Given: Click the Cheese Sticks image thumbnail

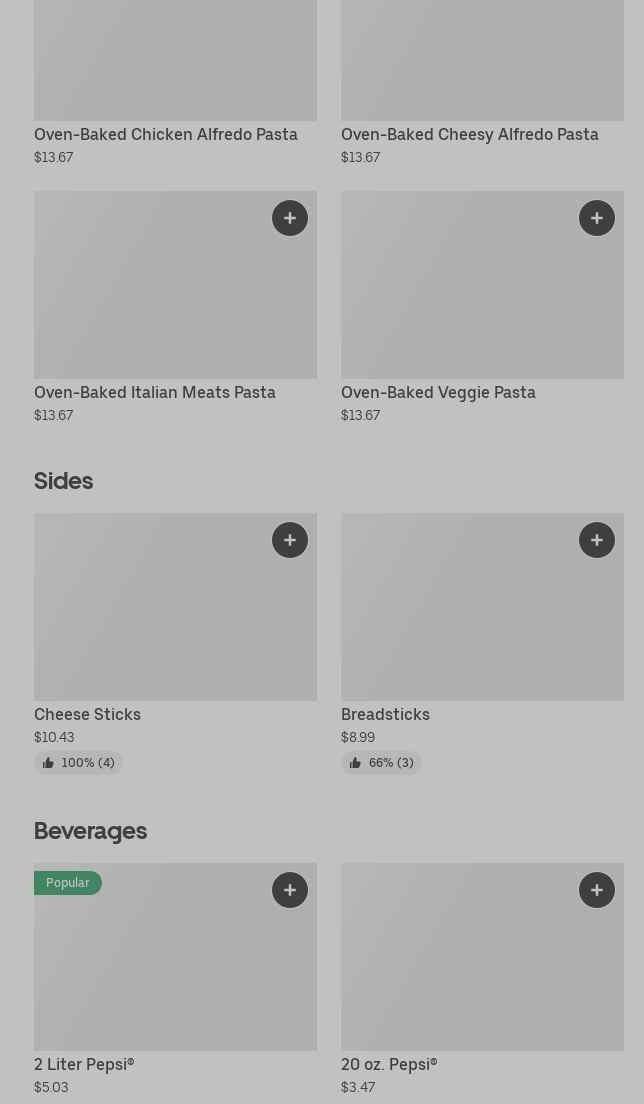Looking at the screenshot, I should (x=150, y=620).
